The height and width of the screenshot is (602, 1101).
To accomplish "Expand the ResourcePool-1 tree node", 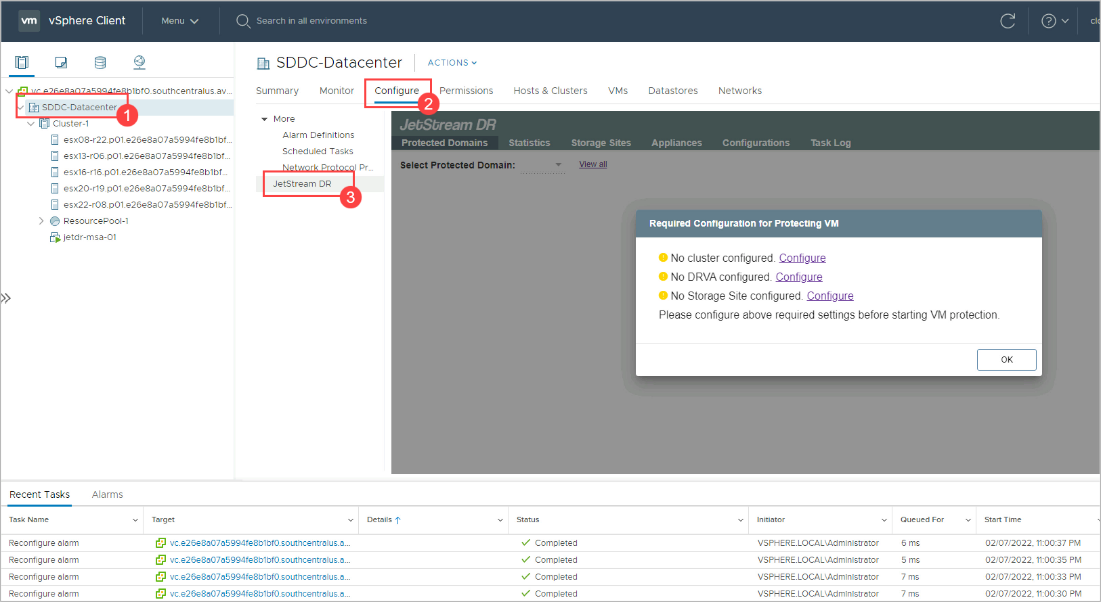I will click(41, 221).
